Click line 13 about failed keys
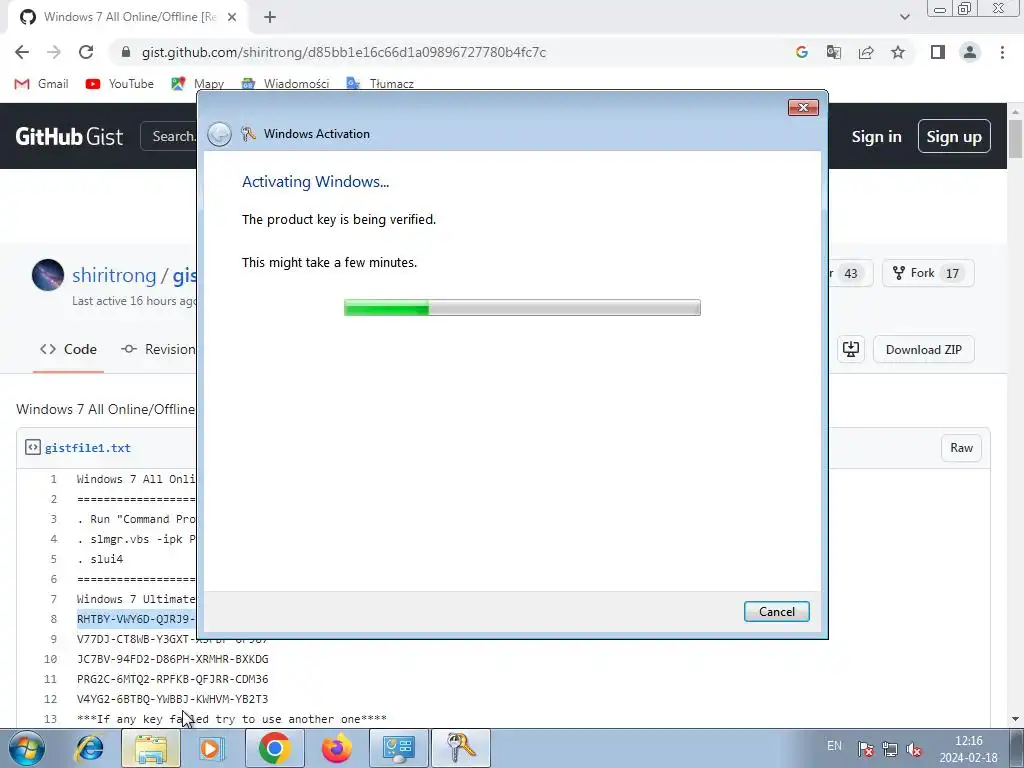Viewport: 1024px width, 768px height. pyautogui.click(x=232, y=719)
